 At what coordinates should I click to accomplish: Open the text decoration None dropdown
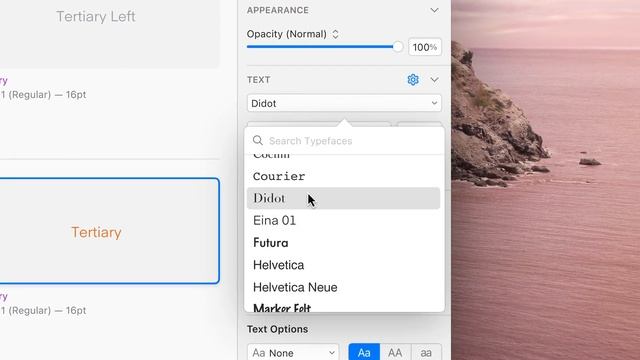(x=293, y=352)
